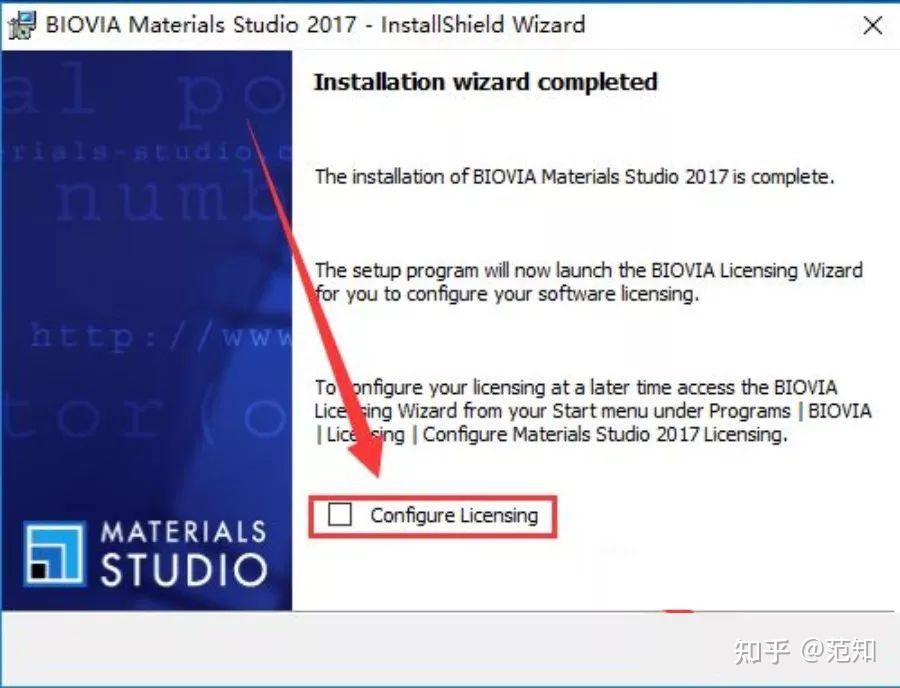Screen dimensions: 900x688
Task: Click the 'installation is complete' sentence
Action: [574, 176]
